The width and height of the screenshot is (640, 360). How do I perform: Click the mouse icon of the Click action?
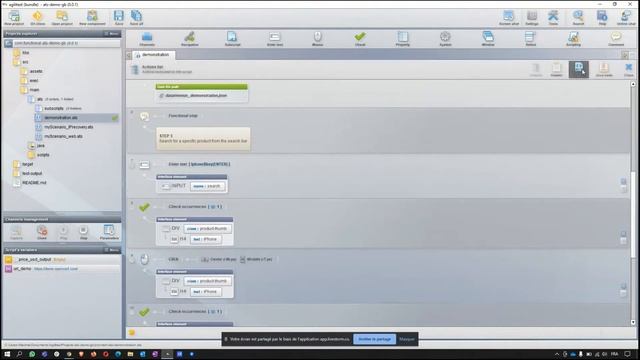[144, 259]
